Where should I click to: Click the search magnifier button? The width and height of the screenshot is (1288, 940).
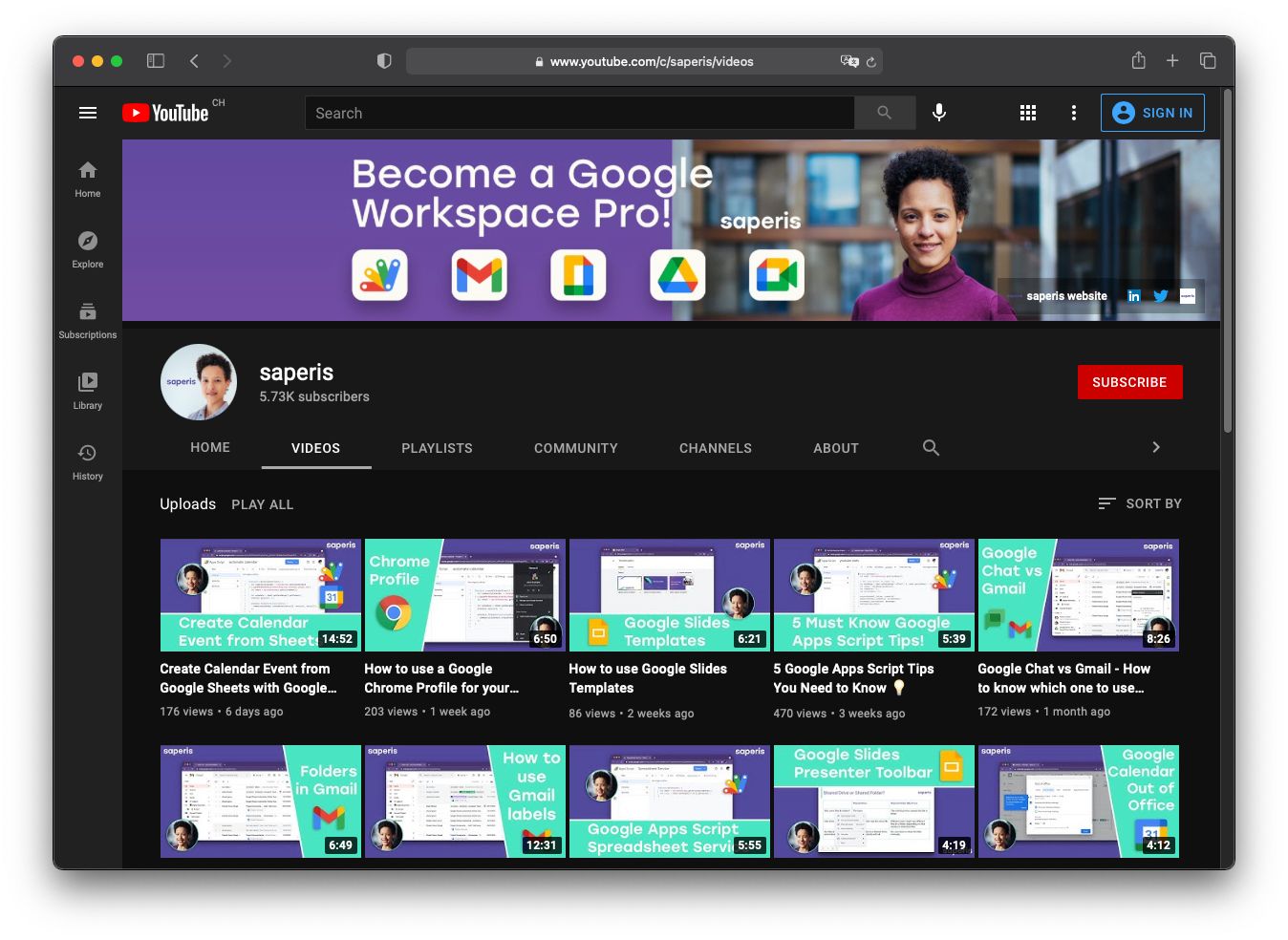(885, 113)
